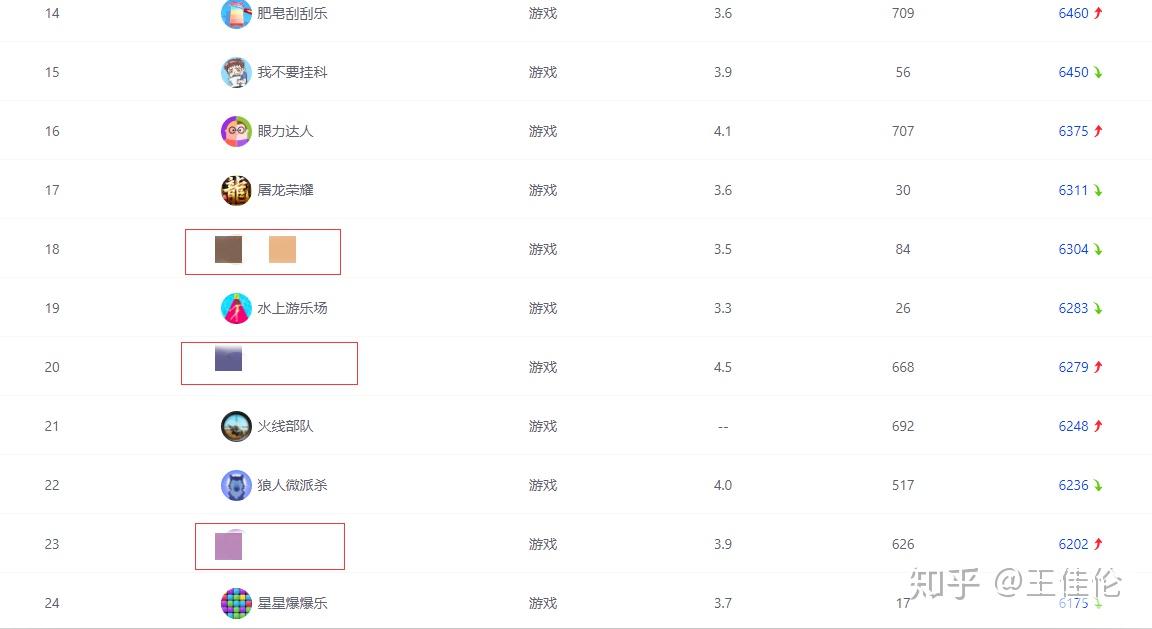Click the 狼人微派杀 app icon
This screenshot has width=1152, height=629.
(x=236, y=485)
